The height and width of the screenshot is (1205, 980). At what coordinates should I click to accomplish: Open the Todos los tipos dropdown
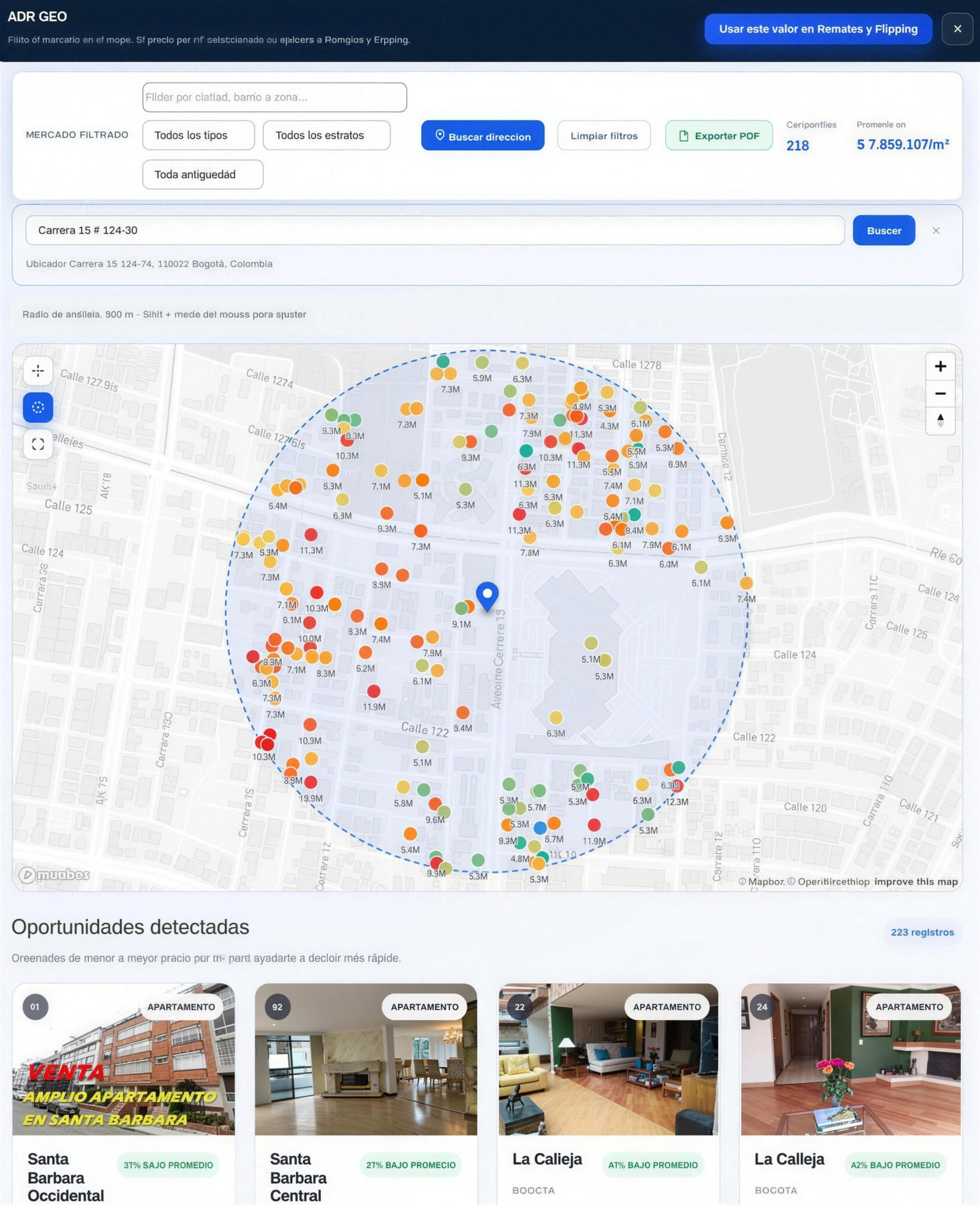198,135
